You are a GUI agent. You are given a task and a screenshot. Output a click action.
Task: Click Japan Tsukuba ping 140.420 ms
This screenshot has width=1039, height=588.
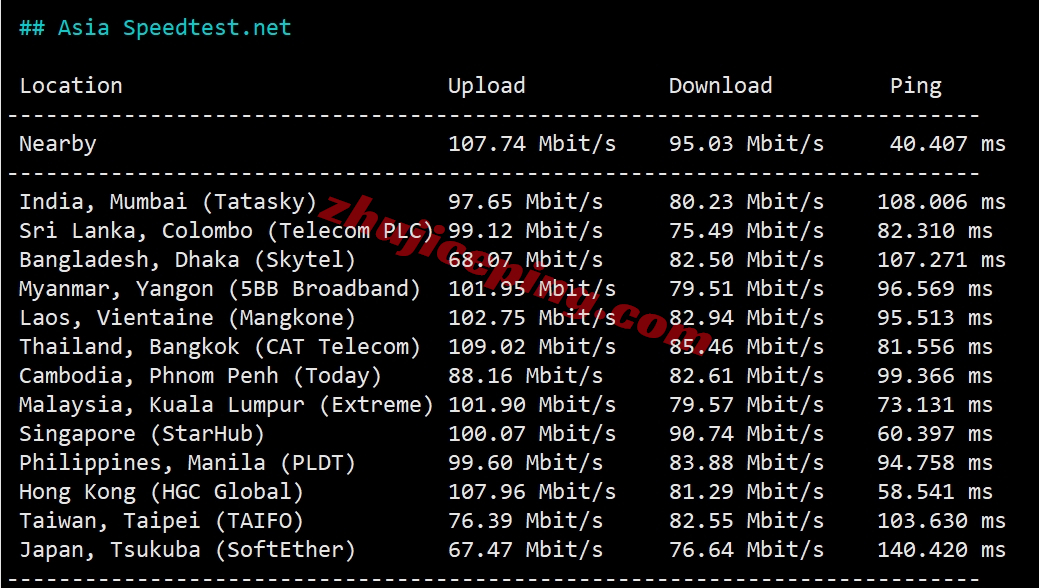point(942,550)
